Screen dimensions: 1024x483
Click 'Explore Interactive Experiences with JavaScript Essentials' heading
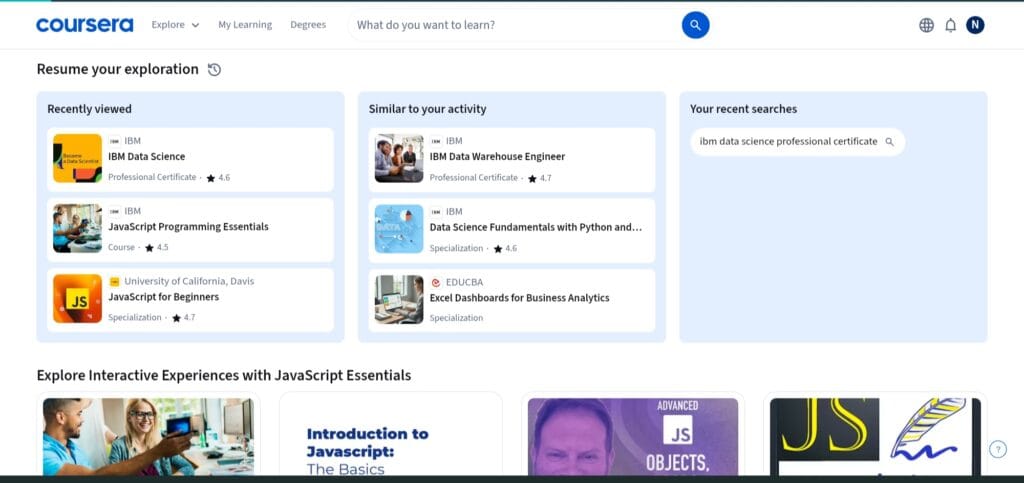coord(224,375)
